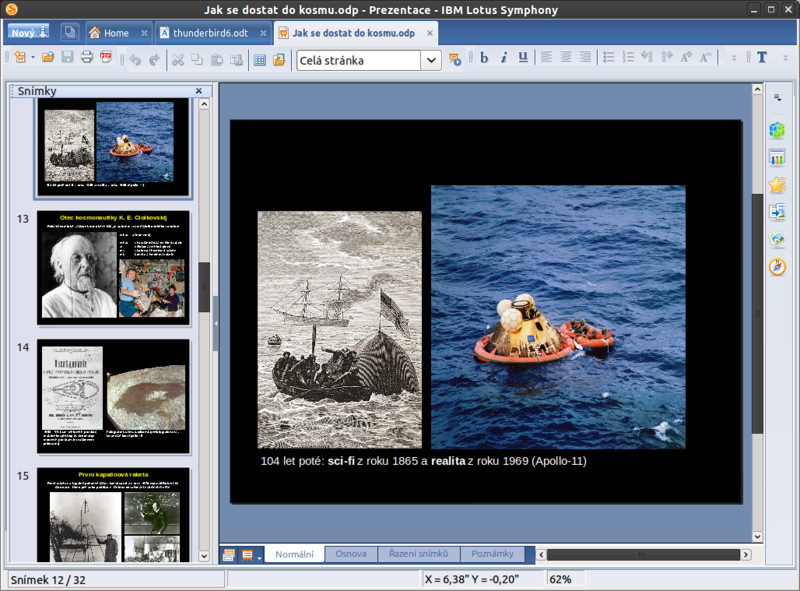Open the green cube sidebar panel icon

coord(777,130)
